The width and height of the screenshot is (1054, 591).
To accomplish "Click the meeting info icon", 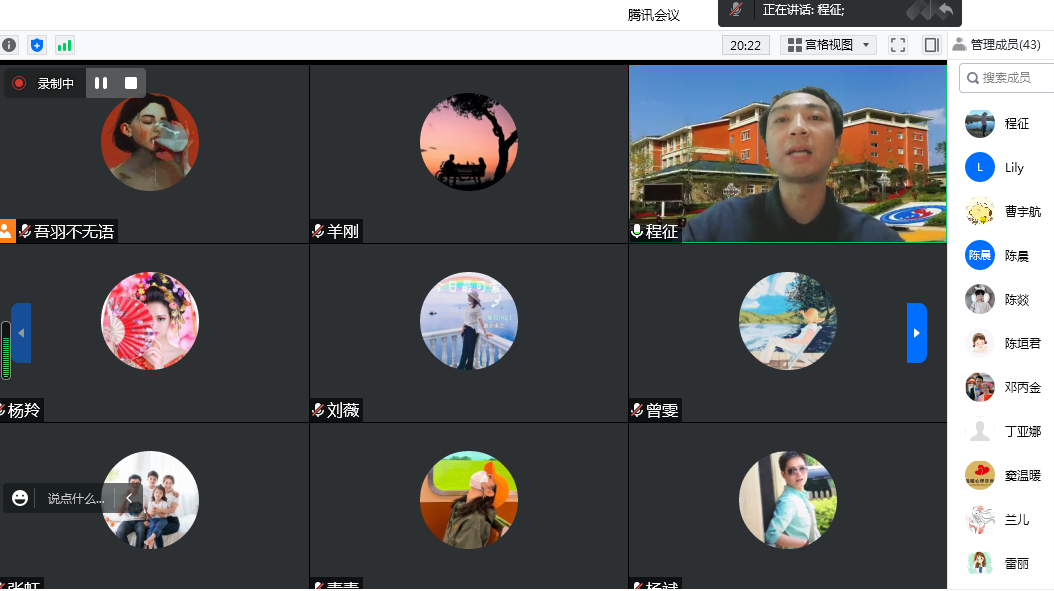I will pyautogui.click(x=9, y=45).
